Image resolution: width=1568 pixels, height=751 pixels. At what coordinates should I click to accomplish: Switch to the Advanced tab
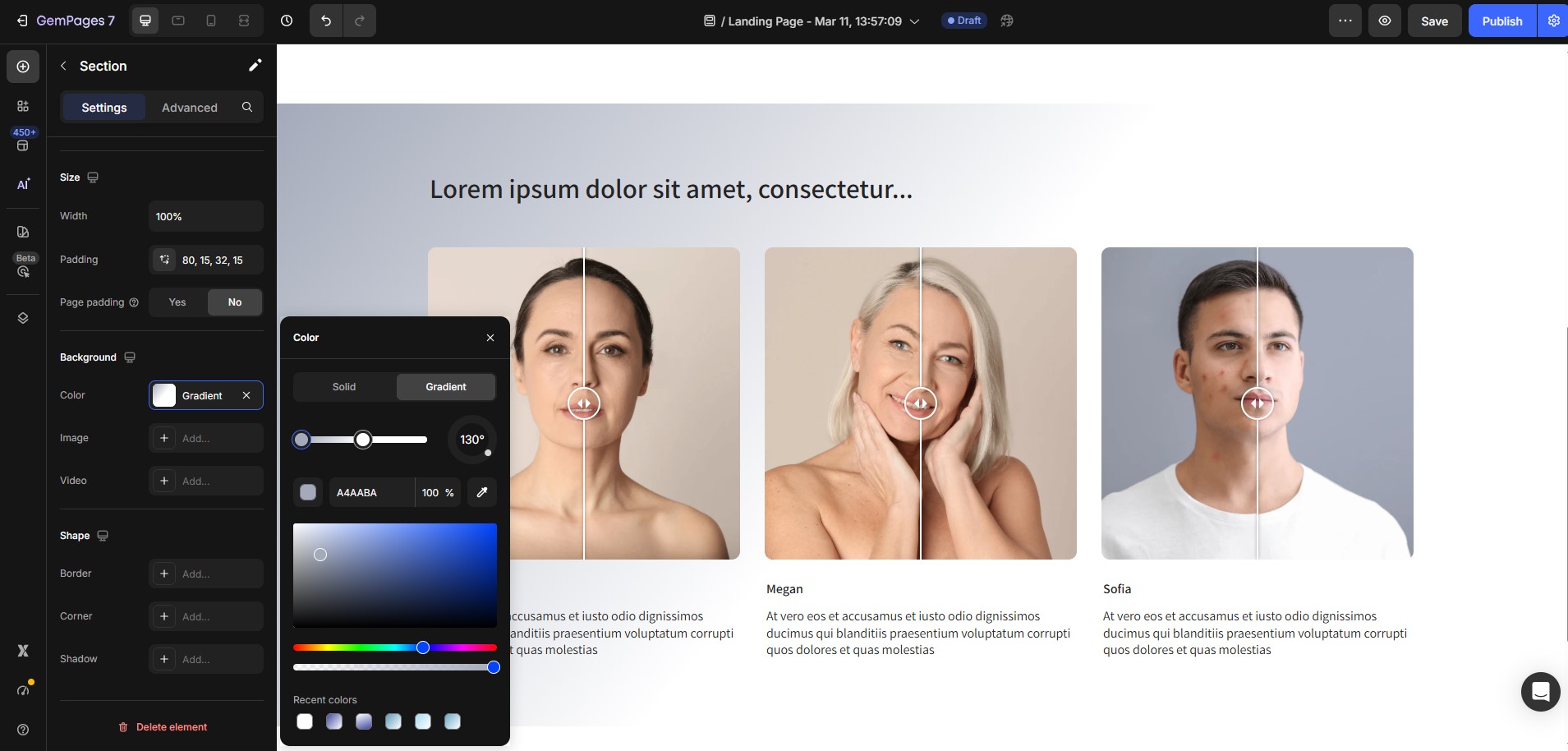[190, 108]
